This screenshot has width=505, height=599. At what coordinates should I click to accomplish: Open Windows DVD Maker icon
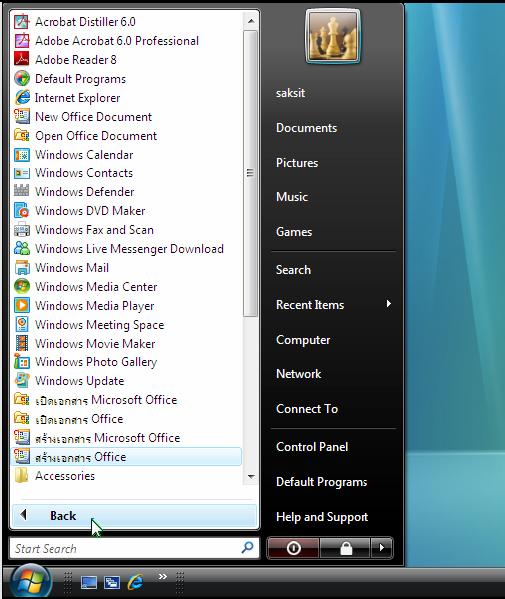click(22, 210)
